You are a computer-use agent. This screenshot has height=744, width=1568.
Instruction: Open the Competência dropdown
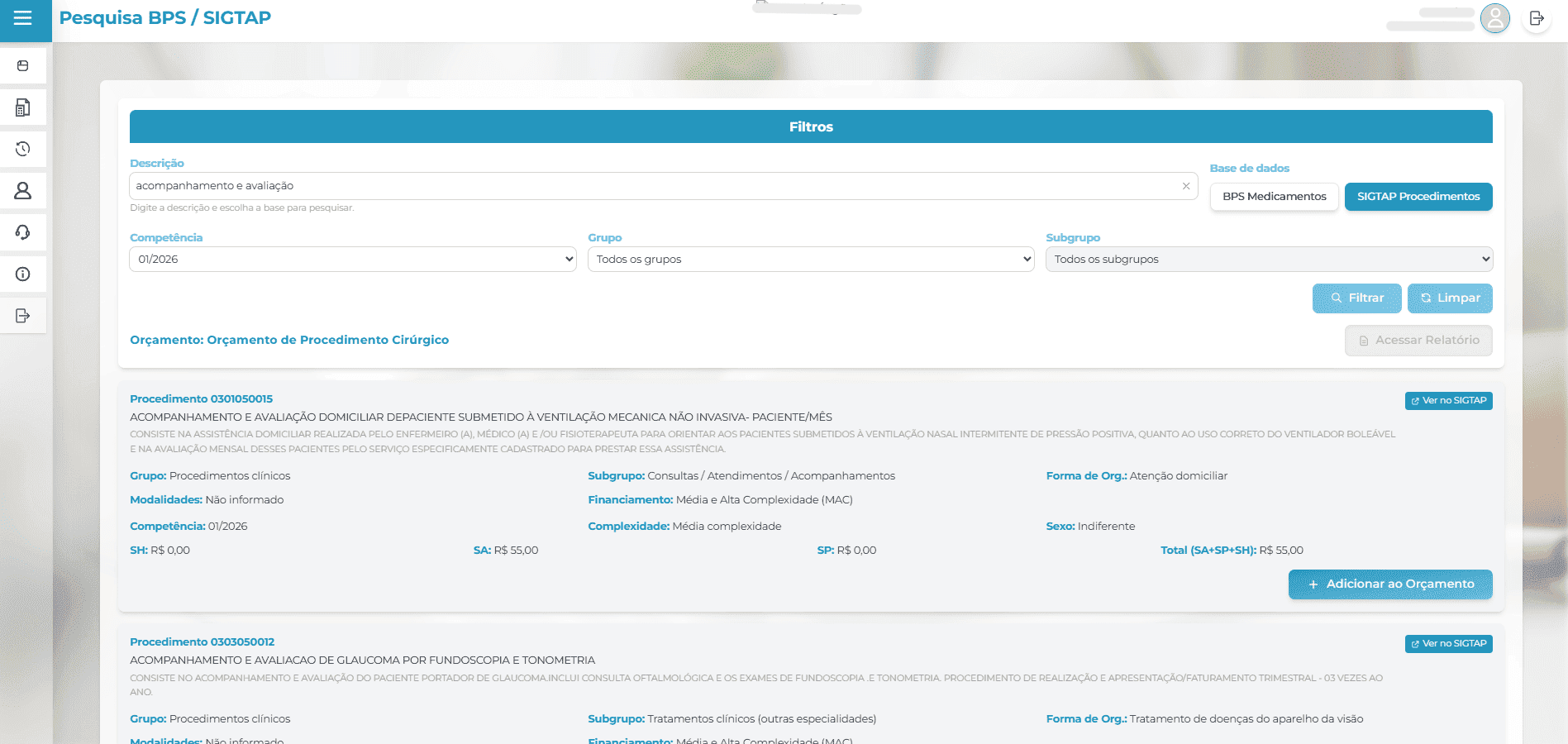[353, 259]
